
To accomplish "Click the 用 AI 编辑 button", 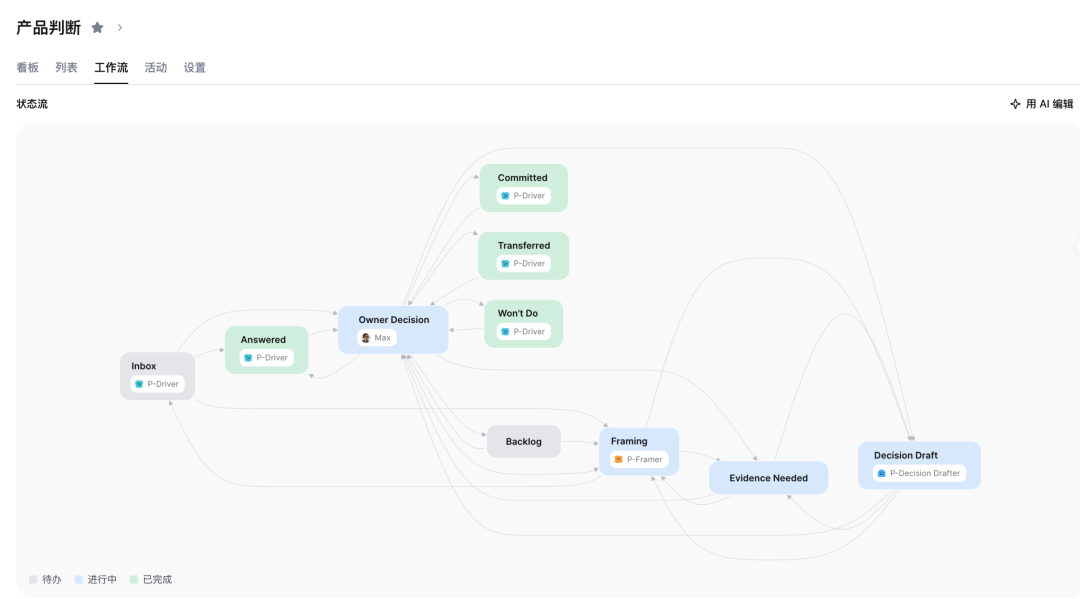I will coord(1041,104).
